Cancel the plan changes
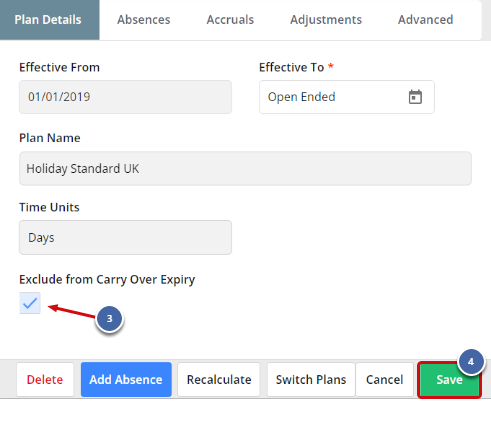491x423 pixels. 385,380
